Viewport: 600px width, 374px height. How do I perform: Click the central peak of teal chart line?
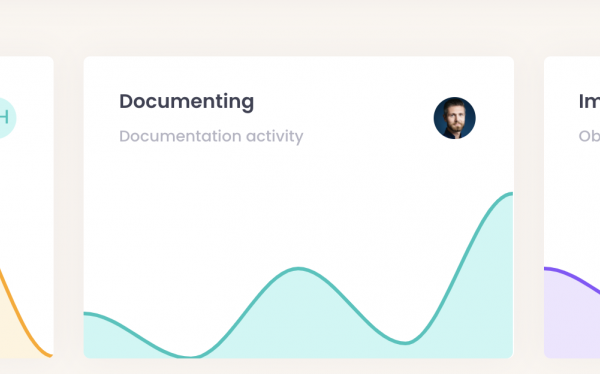[x=298, y=269]
